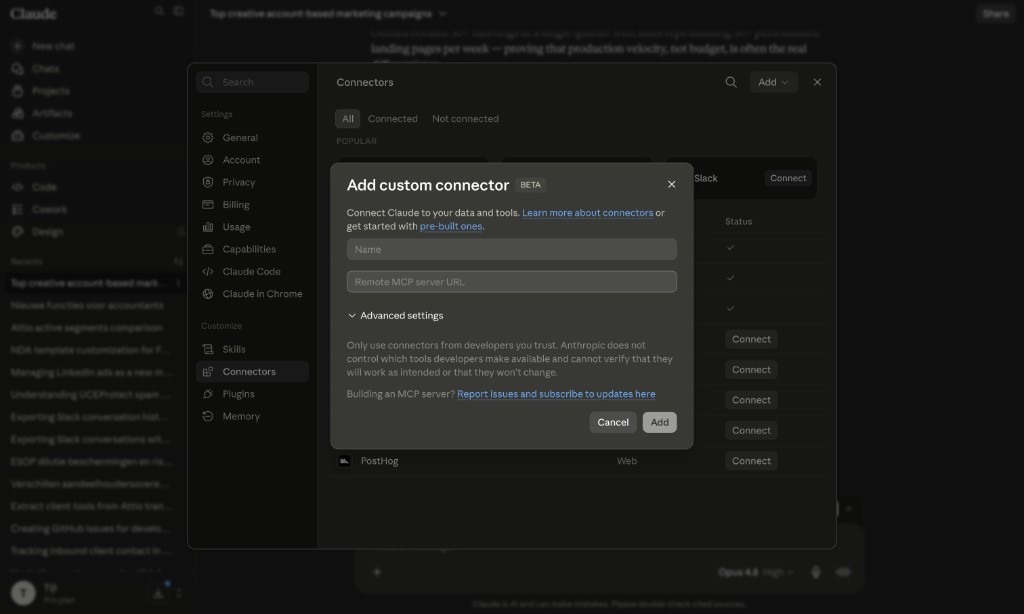Open recent chat Creating GitHub issues
1024x614 pixels.
pyautogui.click(x=89, y=528)
